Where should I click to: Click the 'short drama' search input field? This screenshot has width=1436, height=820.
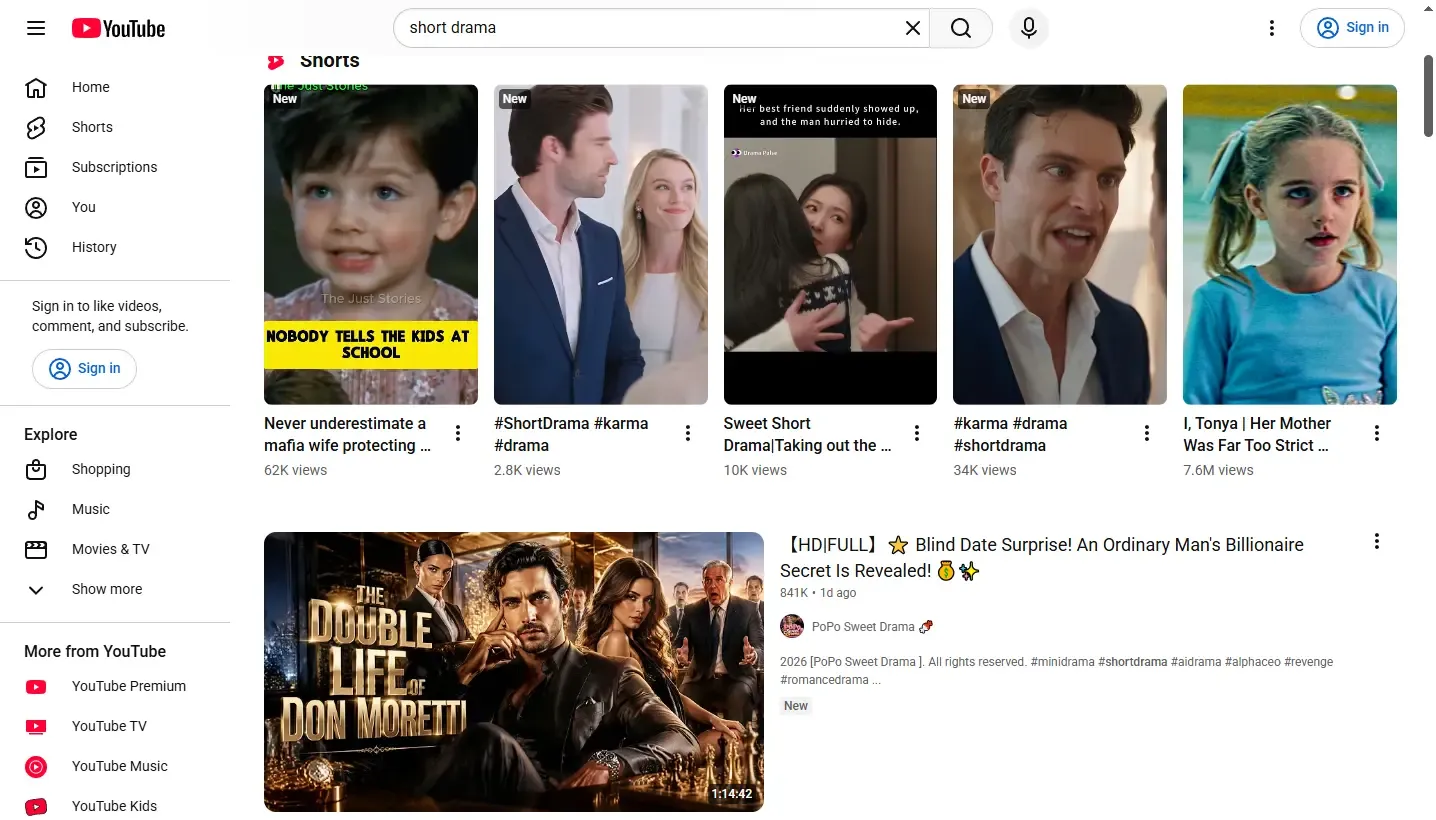pos(652,28)
